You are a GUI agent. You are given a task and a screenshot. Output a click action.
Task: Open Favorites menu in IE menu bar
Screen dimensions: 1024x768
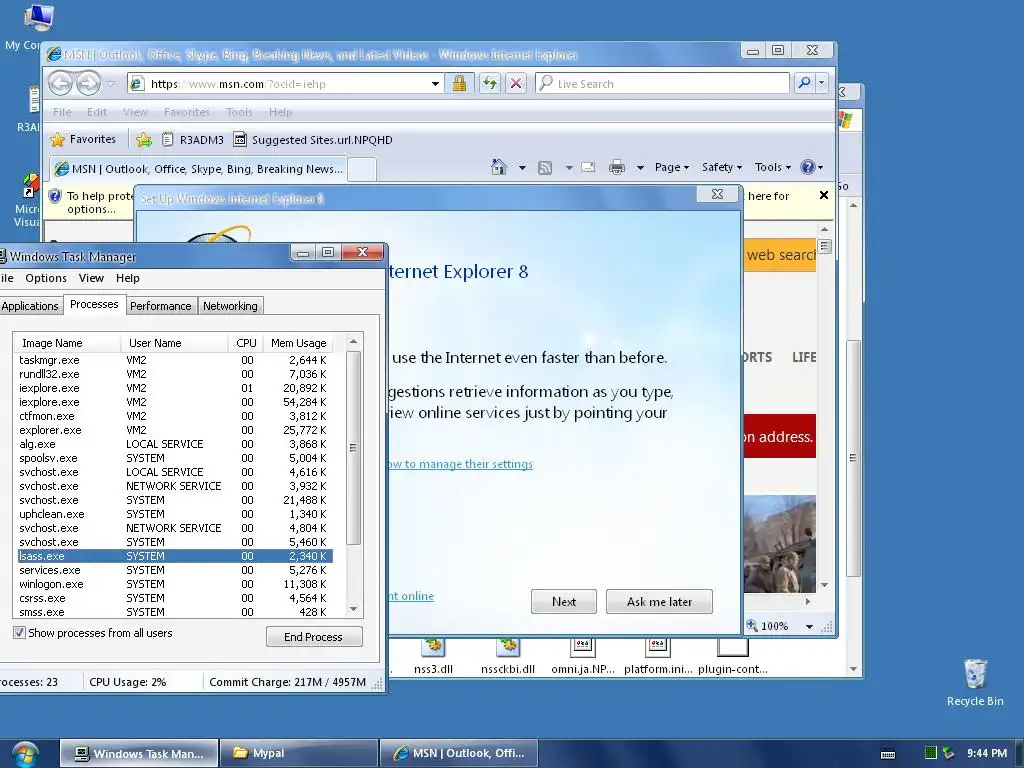(x=187, y=112)
